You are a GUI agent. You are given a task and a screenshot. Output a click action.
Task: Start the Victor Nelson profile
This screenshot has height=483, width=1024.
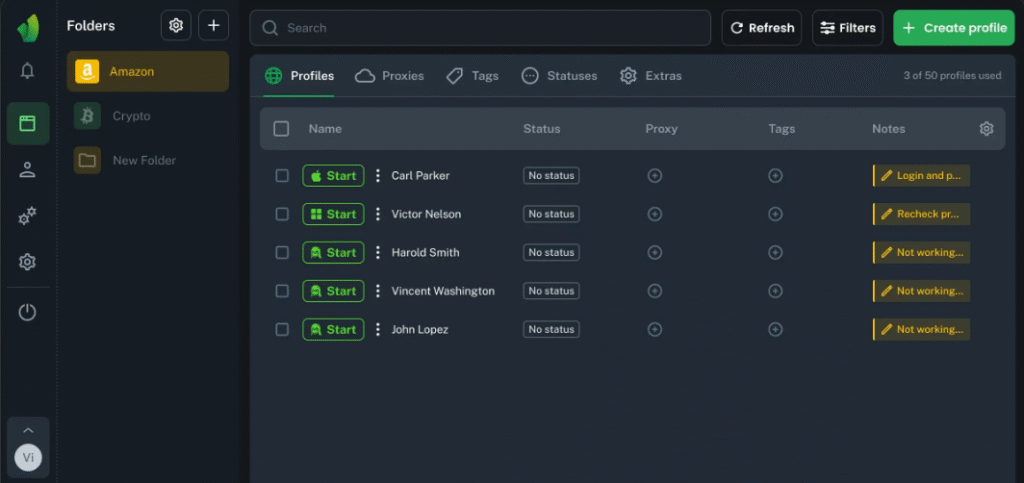pos(333,214)
